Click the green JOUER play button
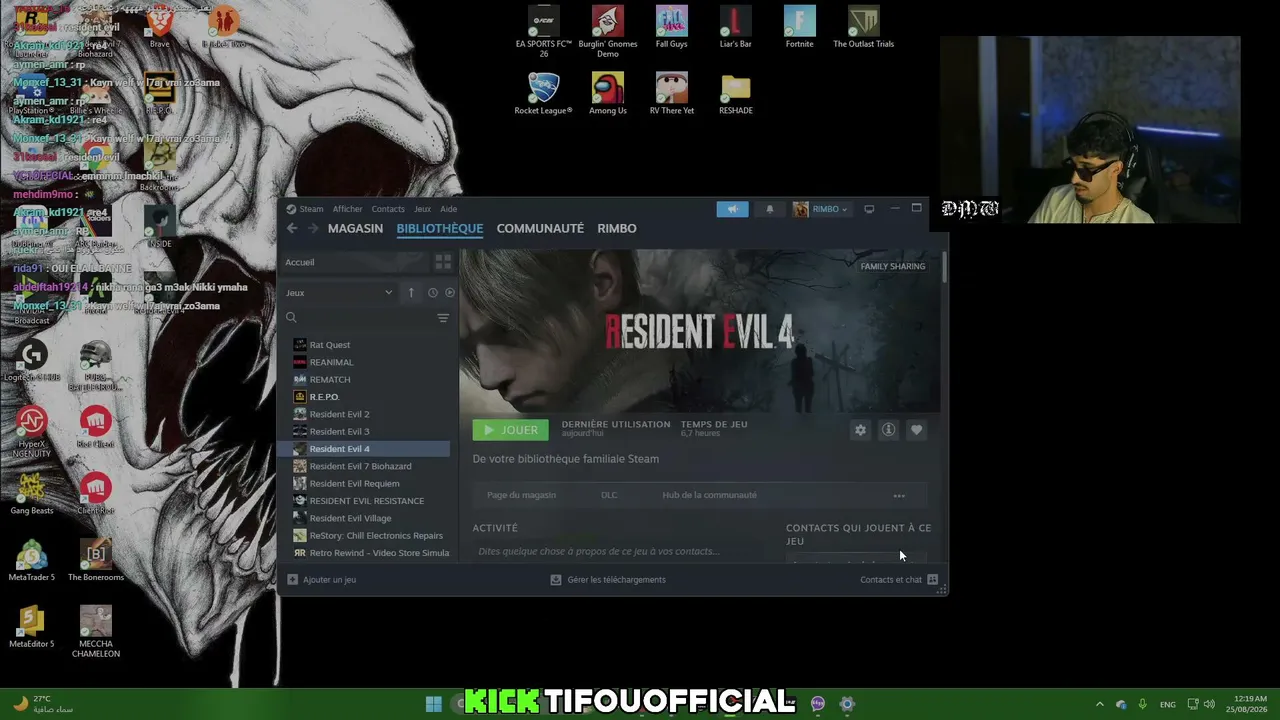This screenshot has width=1280, height=720. pyautogui.click(x=510, y=430)
